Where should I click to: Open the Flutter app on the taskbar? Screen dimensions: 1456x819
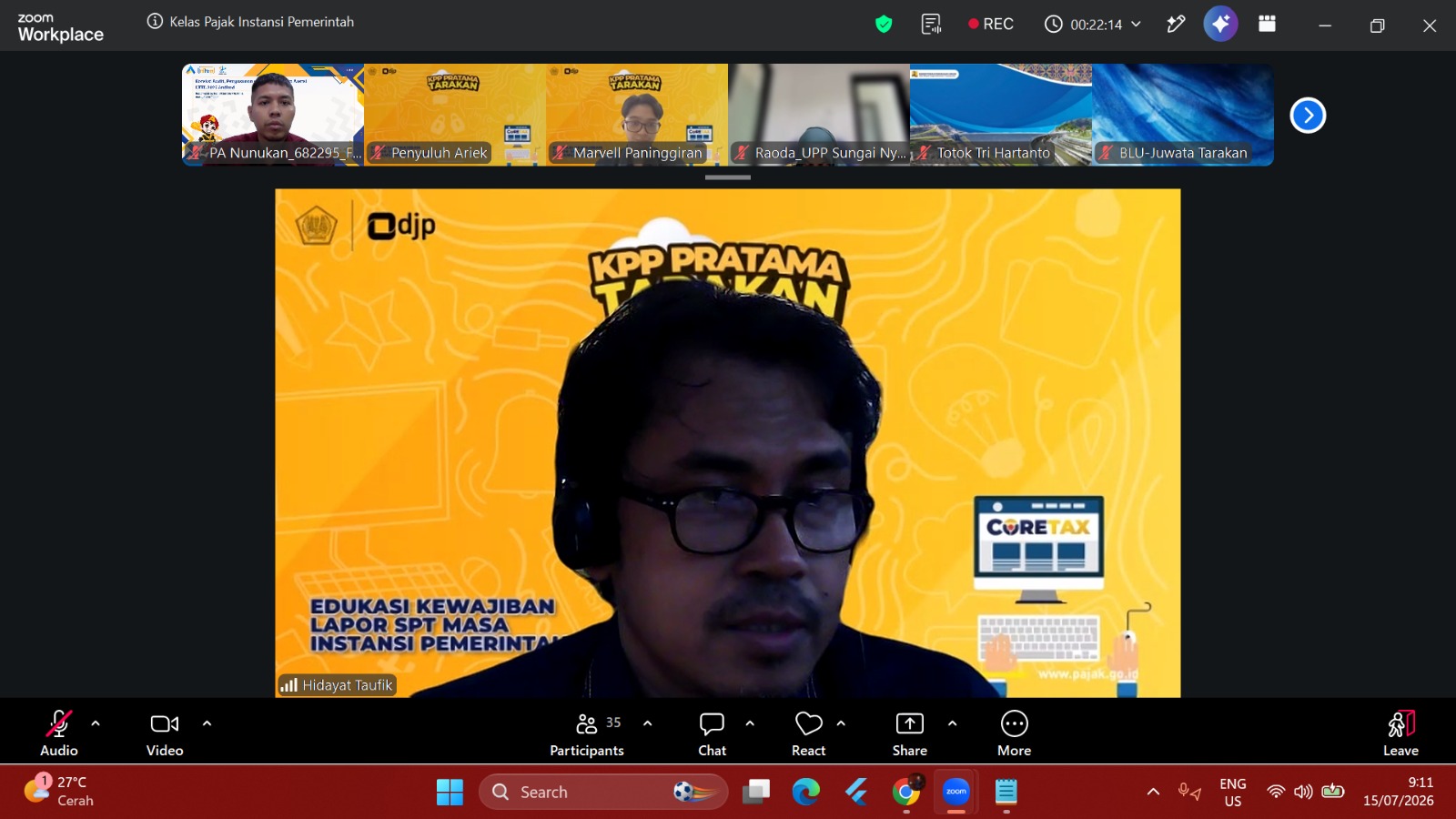point(855,793)
